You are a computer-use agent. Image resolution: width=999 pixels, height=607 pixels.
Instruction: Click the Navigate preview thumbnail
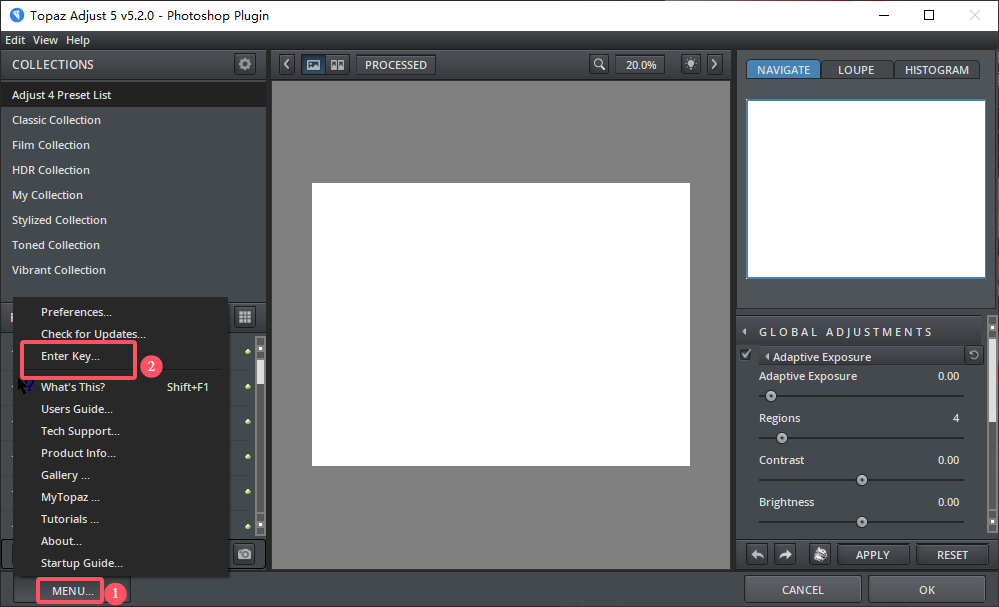866,189
